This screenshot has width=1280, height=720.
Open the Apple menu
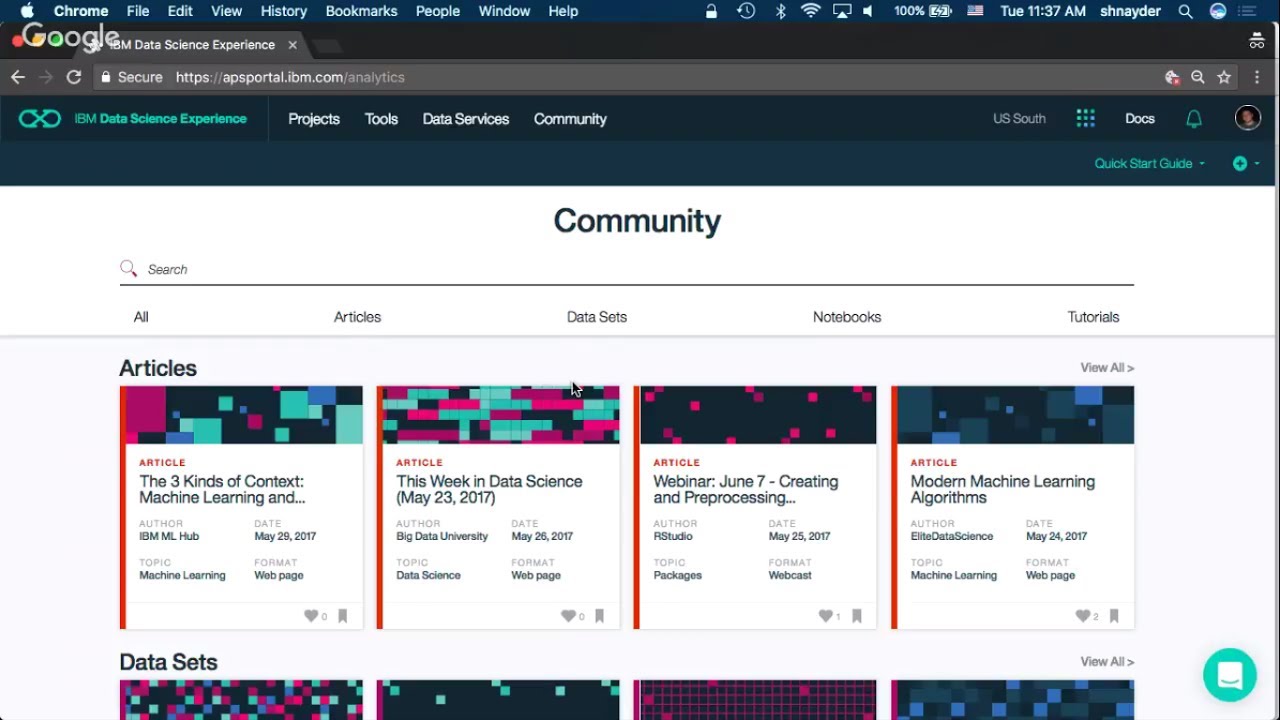(27, 11)
